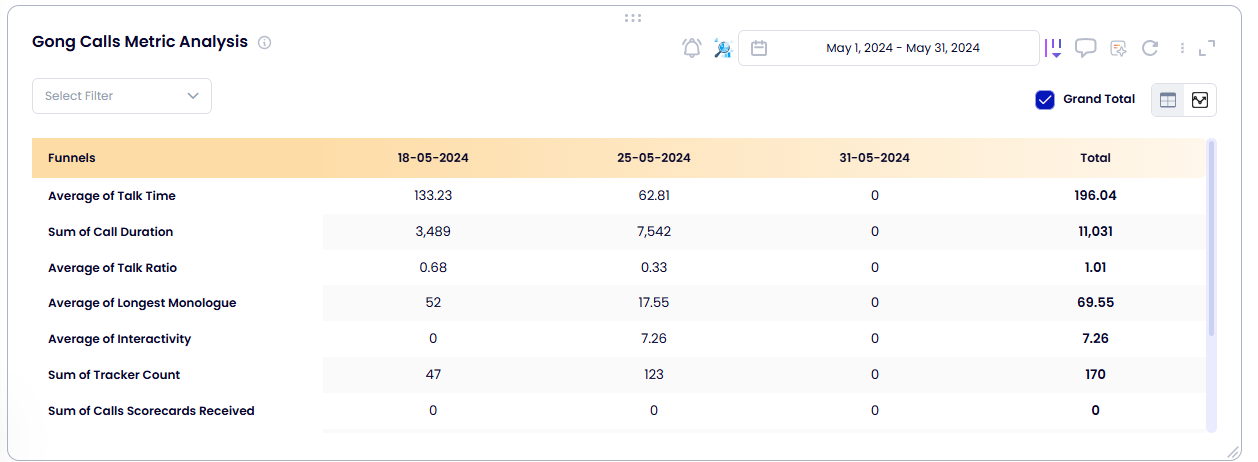Open the three-dot more options menu
Viewport: 1258px width, 462px height.
[x=1182, y=48]
